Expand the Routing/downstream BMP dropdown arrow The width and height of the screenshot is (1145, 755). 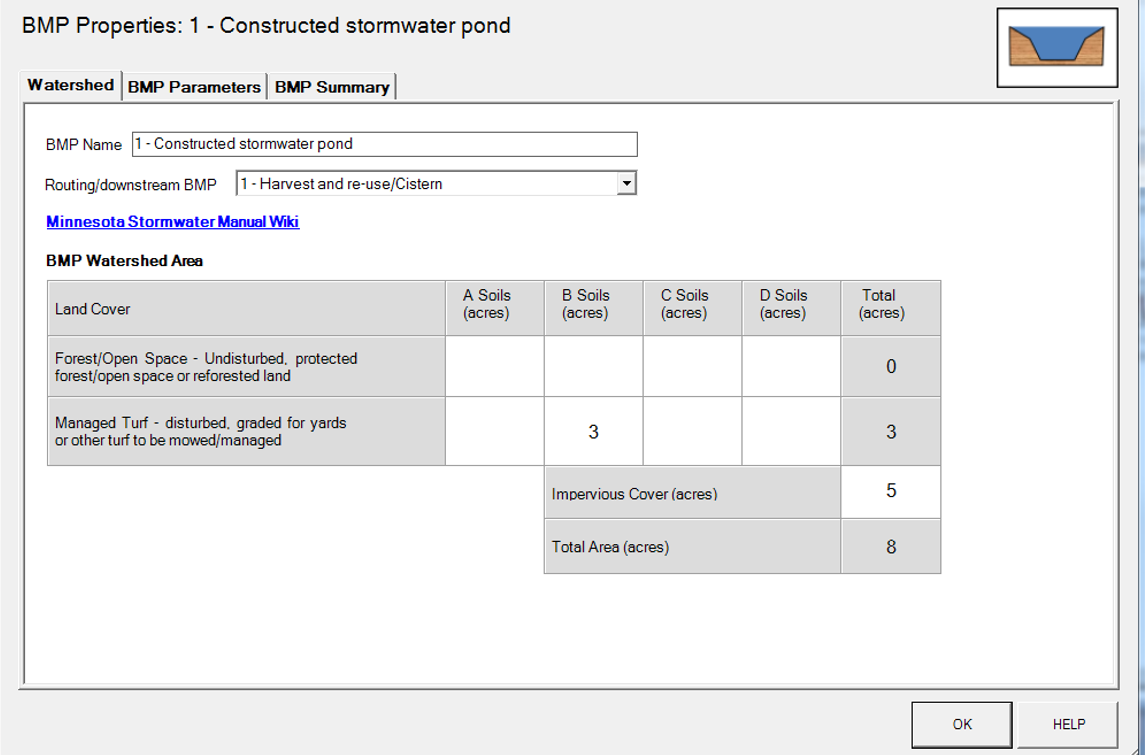pos(626,183)
